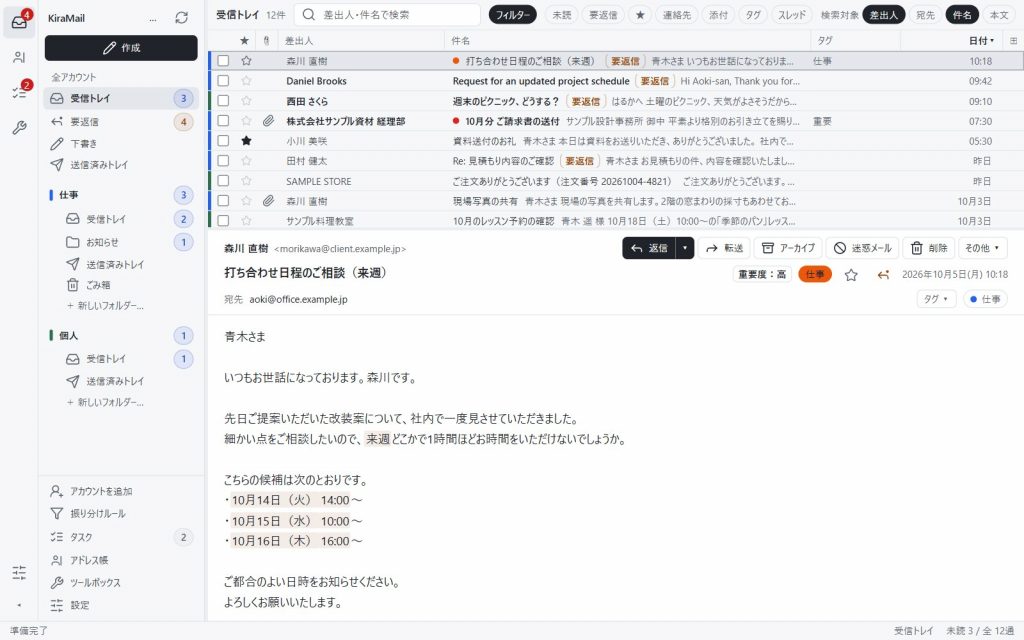The width and height of the screenshot is (1024, 640).
Task: Click the paperclip on the 株式会社サンプル資材 row
Action: click(x=268, y=121)
